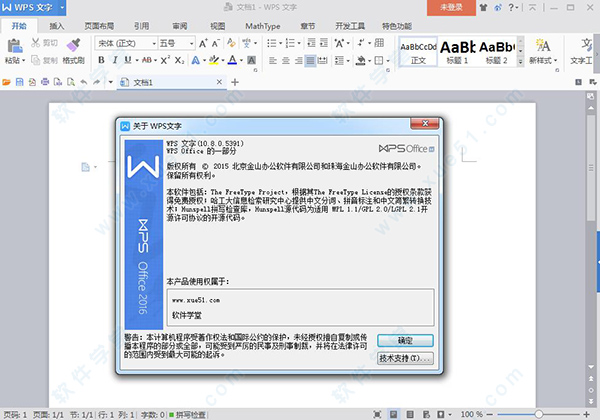Close the 文档1 document tab

click(219, 81)
